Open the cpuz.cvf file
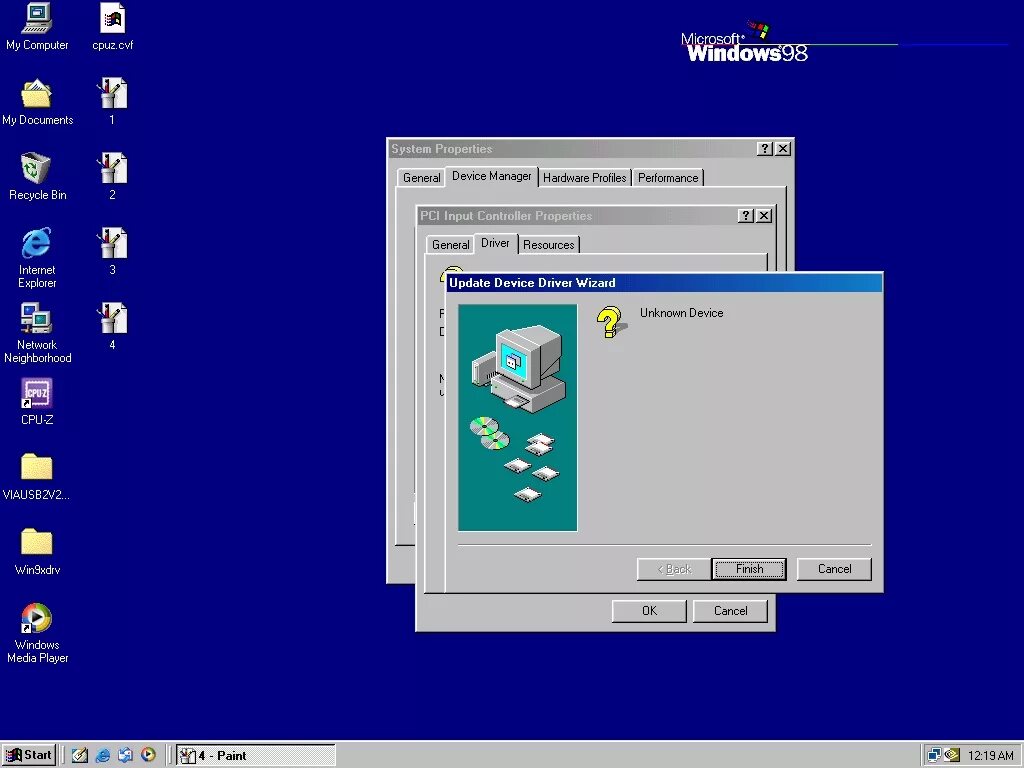The height and width of the screenshot is (768, 1024). pyautogui.click(x=112, y=22)
